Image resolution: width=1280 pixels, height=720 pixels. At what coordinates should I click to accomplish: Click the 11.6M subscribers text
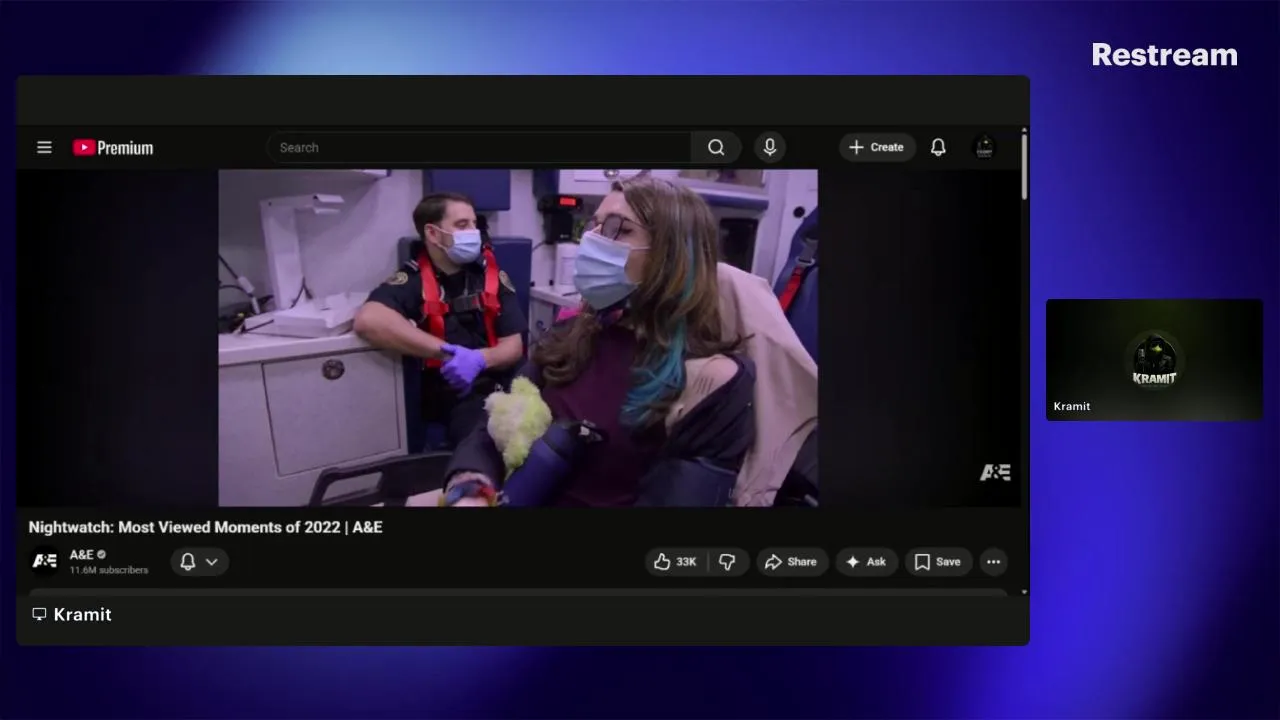[108, 570]
